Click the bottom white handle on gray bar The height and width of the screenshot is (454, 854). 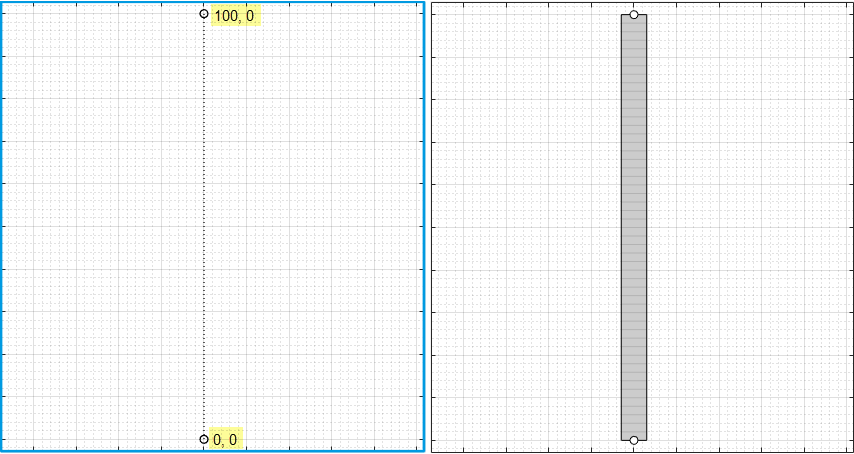[634, 440]
